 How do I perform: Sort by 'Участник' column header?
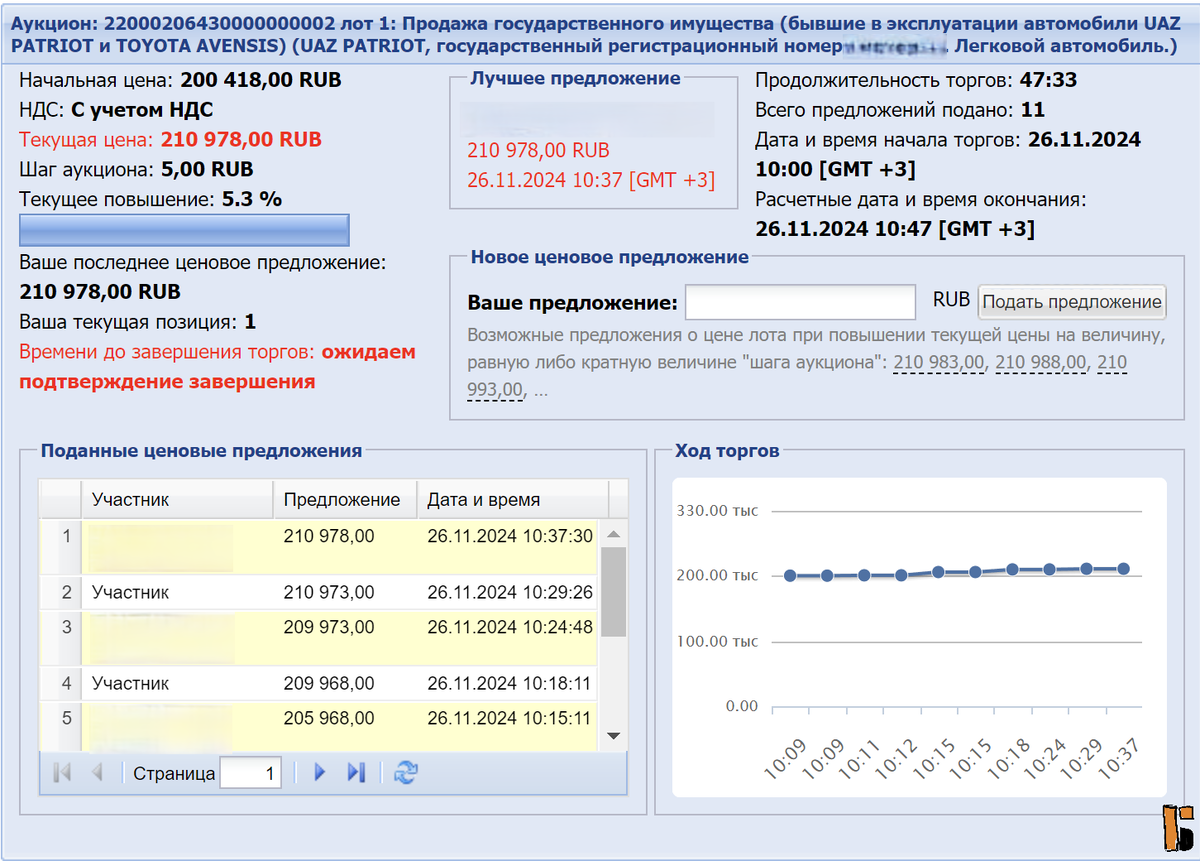(x=177, y=499)
